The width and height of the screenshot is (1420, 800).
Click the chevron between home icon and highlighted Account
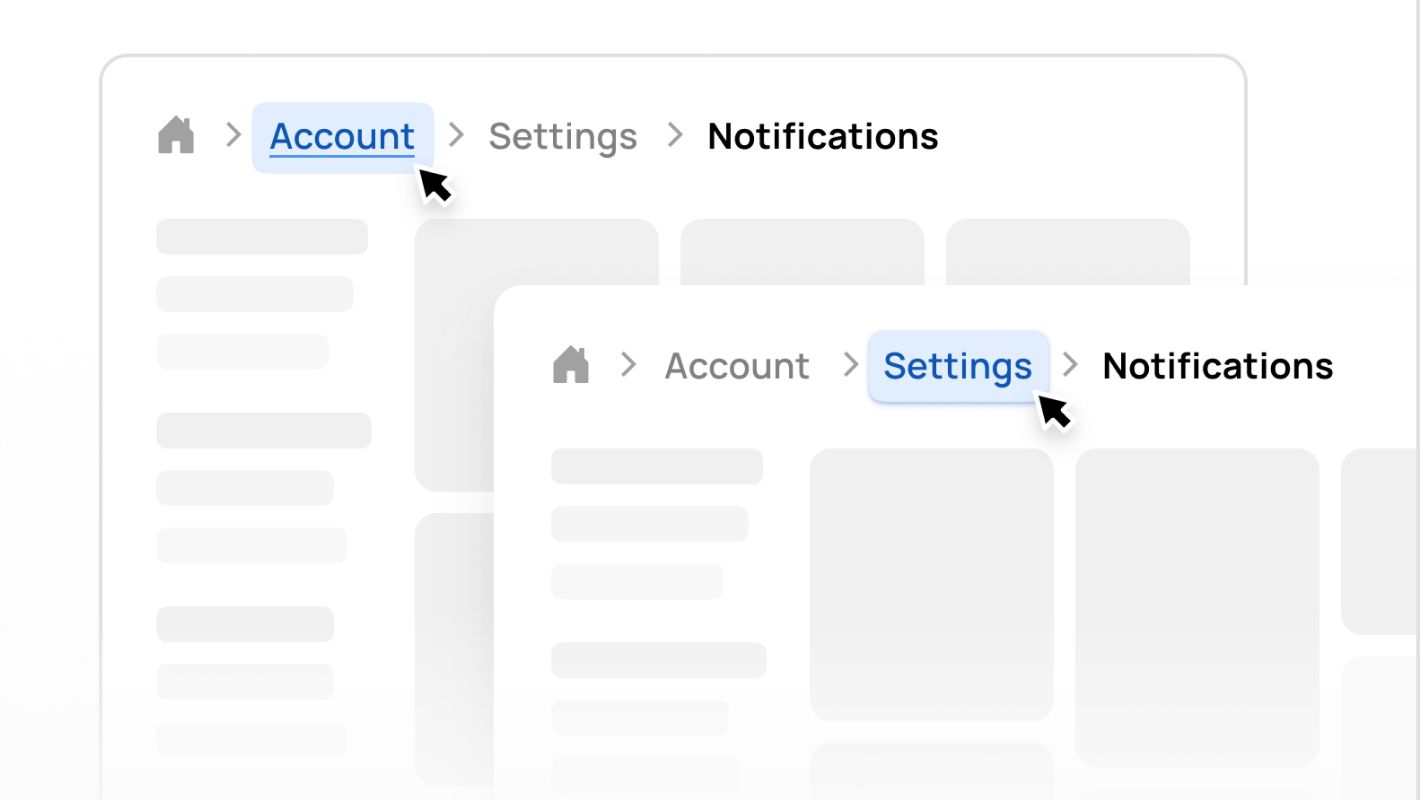click(x=233, y=135)
